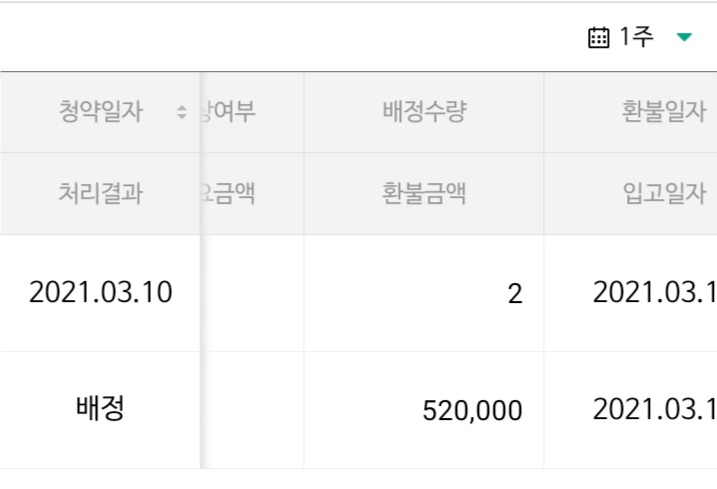
Task: Click the 배정 result cell
Action: click(100, 409)
